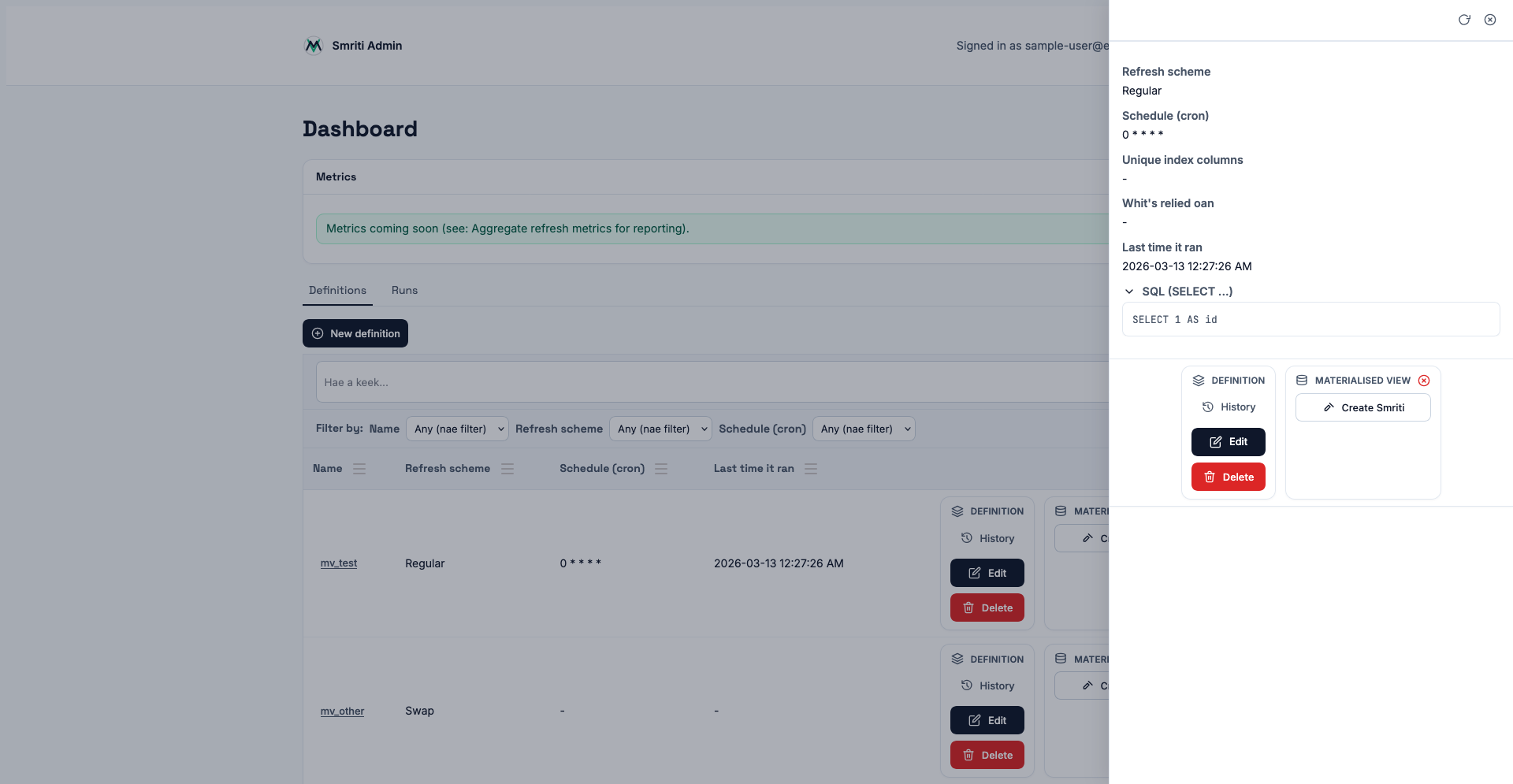Image resolution: width=1513 pixels, height=784 pixels.
Task: Open the Name filter dropdown
Action: [457, 429]
